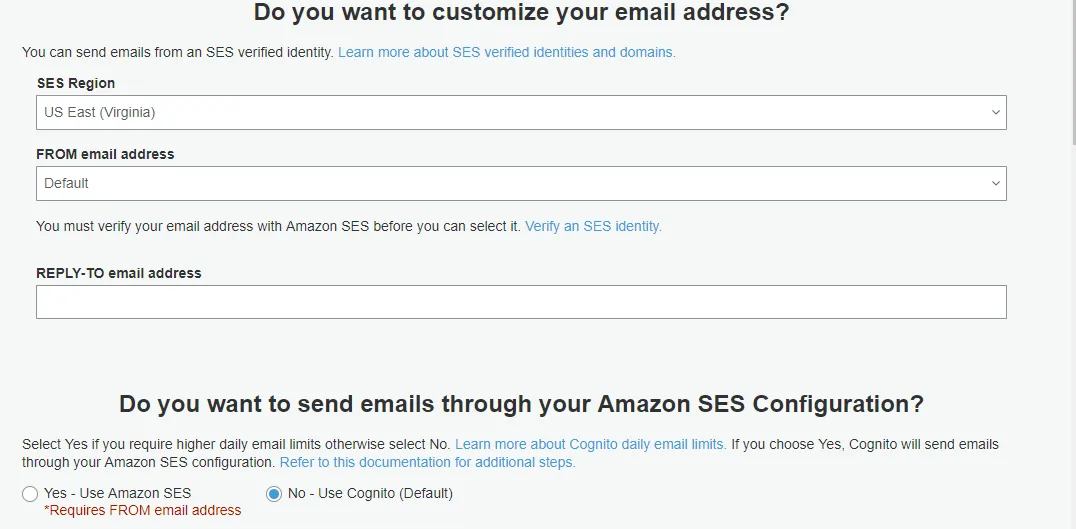Image resolution: width=1076 pixels, height=529 pixels.
Task: Open Learn more about SES verified identities link
Action: (x=506, y=52)
